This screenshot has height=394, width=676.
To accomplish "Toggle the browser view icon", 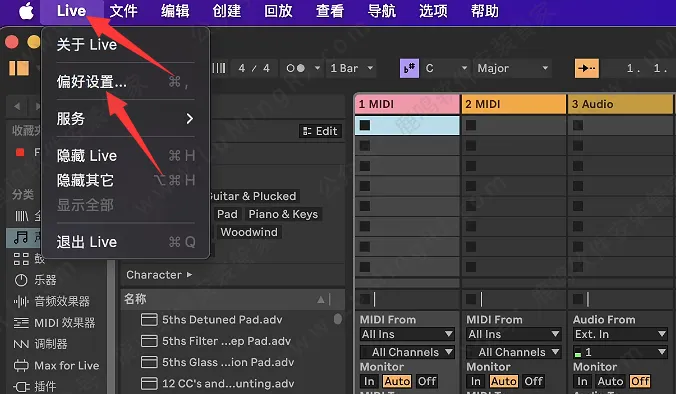I will click(x=19, y=68).
